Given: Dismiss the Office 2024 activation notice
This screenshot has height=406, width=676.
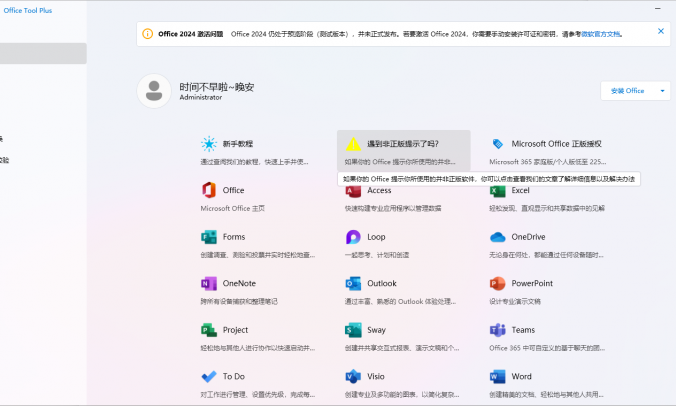Looking at the screenshot, I should (x=660, y=31).
